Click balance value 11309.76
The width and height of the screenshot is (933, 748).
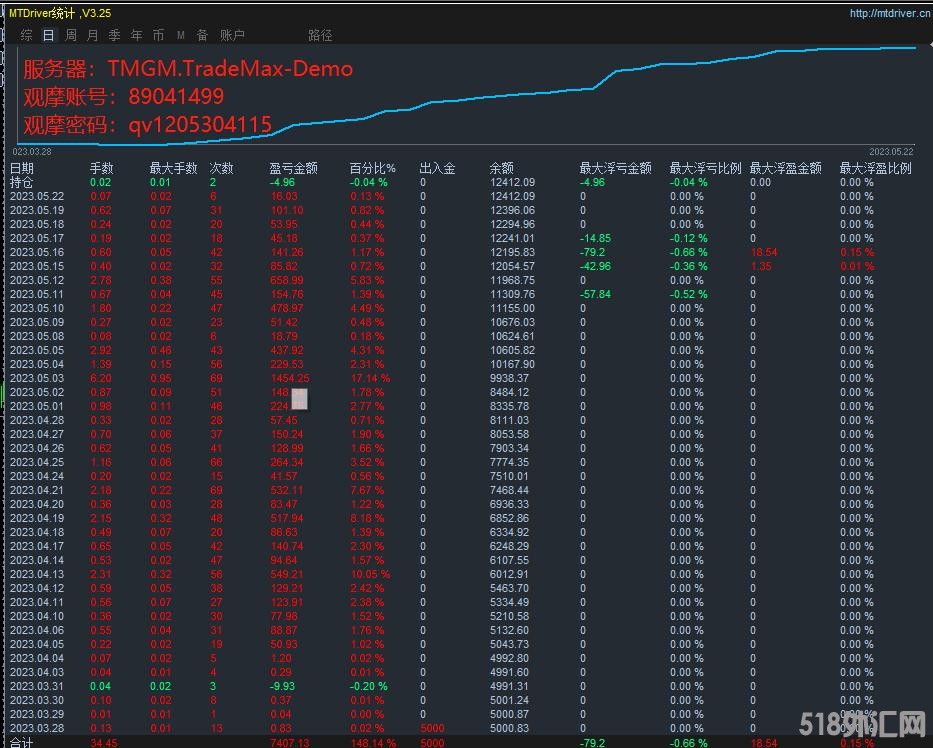pyautogui.click(x=512, y=294)
